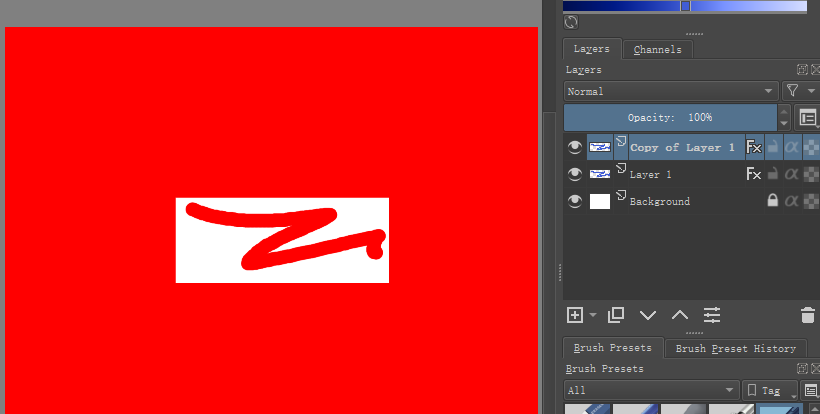The height and width of the screenshot is (414, 820).
Task: Switch to the Channels tab
Action: (x=657, y=50)
